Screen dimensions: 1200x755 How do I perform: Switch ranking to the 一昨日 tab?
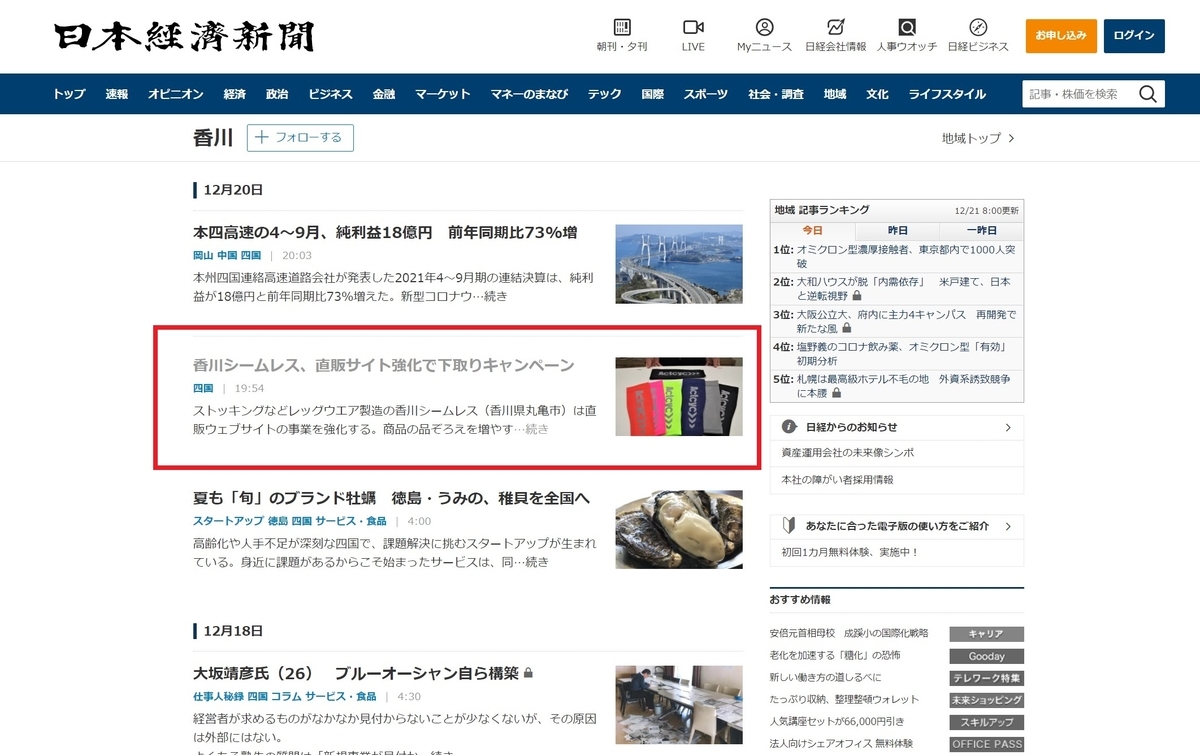(x=981, y=230)
